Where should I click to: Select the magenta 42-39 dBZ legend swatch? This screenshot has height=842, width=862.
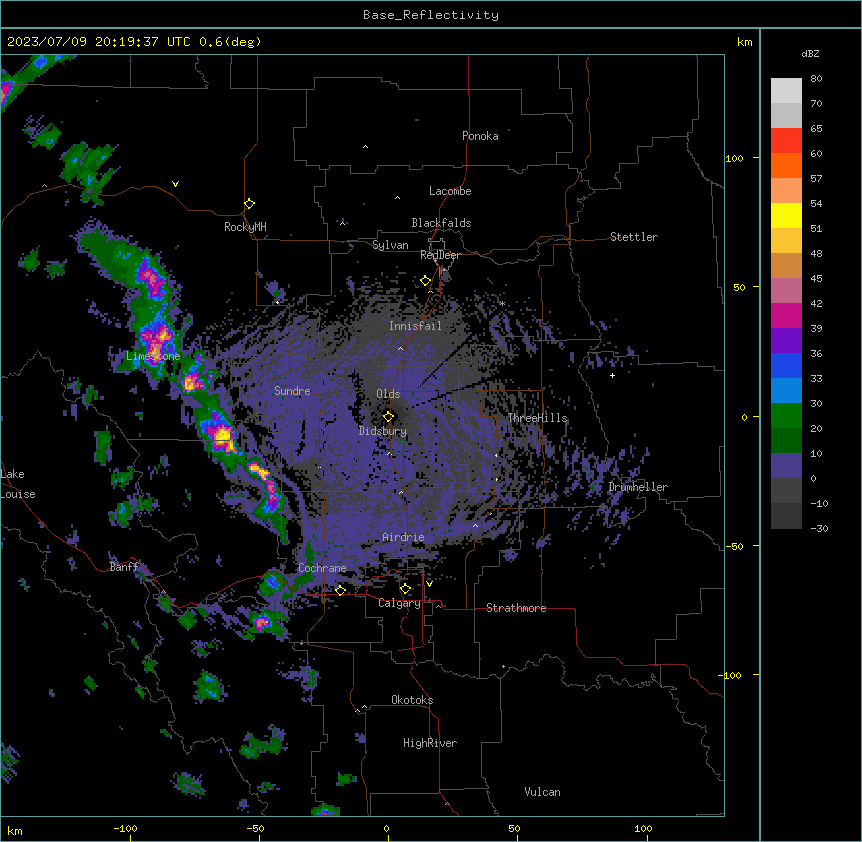(786, 315)
